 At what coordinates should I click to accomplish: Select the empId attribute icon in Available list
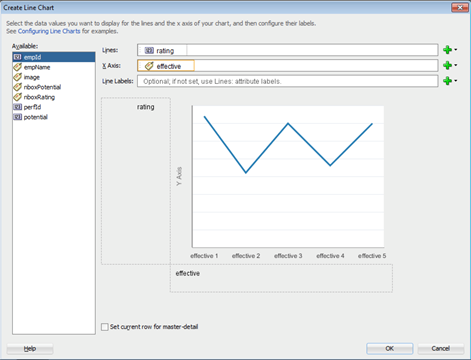tap(18, 57)
